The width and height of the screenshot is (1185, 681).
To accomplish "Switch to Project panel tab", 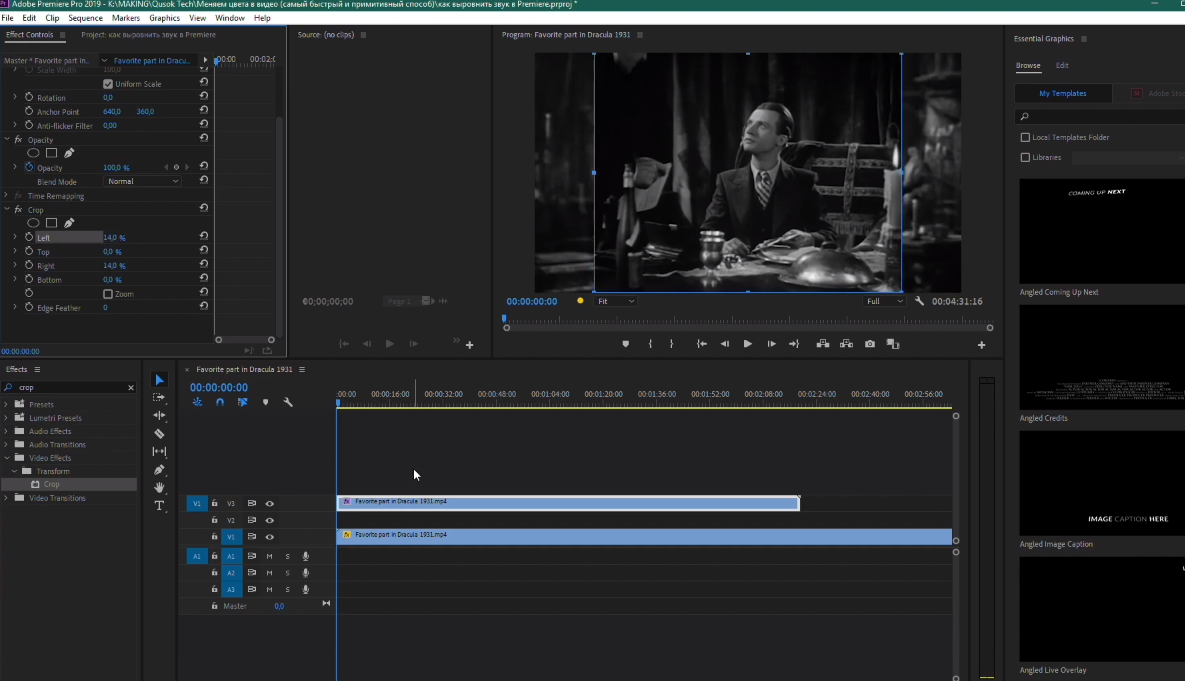I will [148, 35].
